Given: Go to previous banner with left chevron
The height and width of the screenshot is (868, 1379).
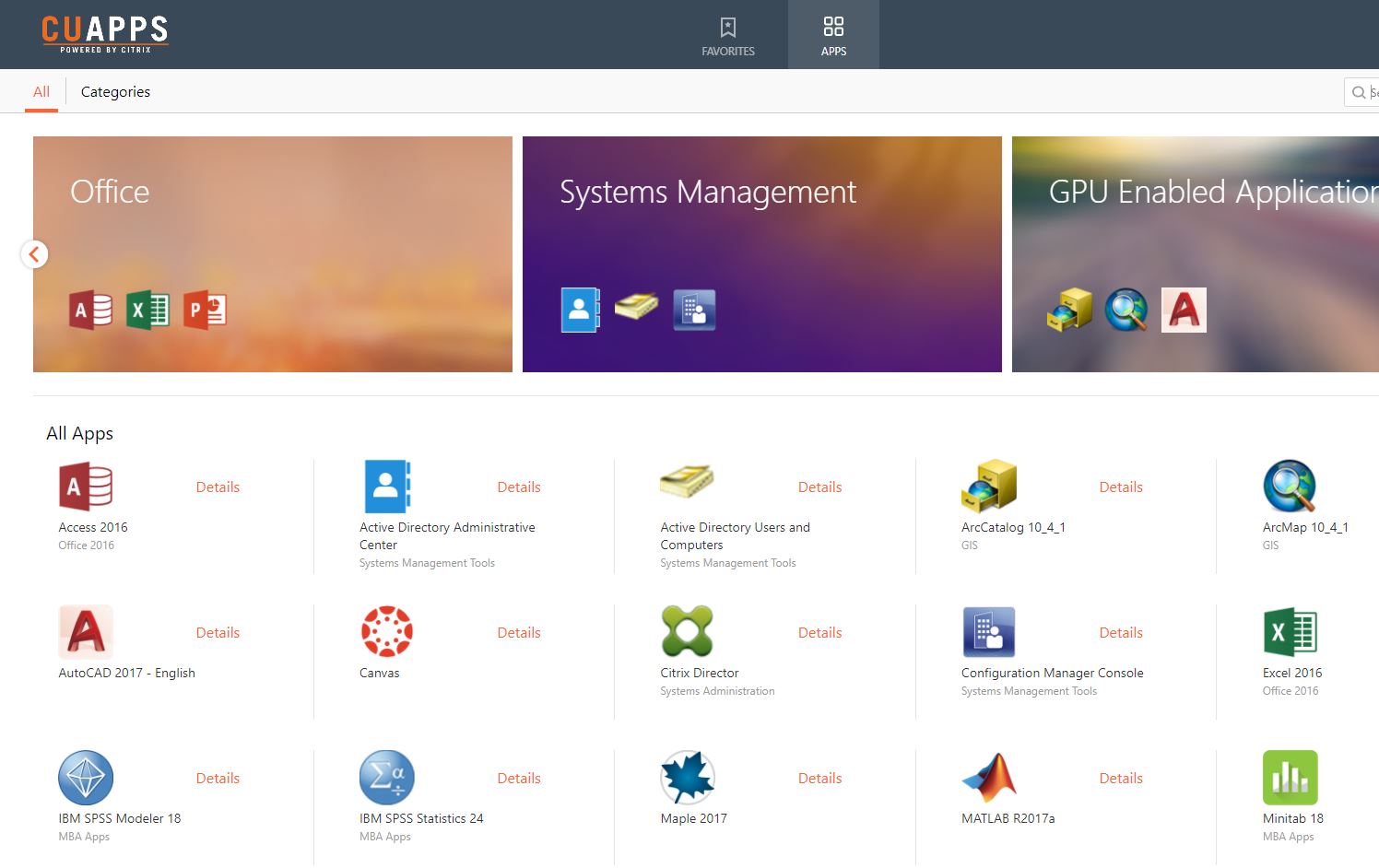Looking at the screenshot, I should coord(34,254).
